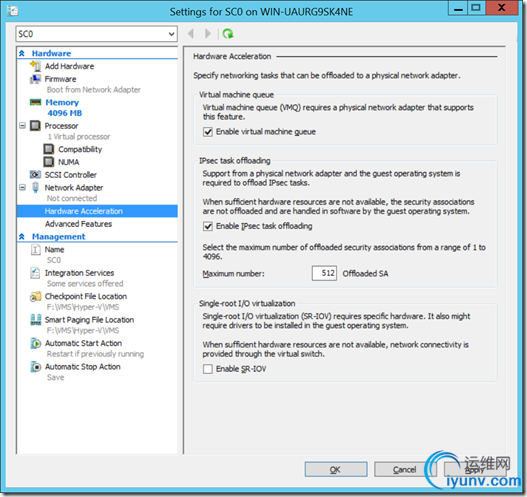The image size is (527, 497).
Task: Click the SCSI Controller icon
Action: point(35,174)
